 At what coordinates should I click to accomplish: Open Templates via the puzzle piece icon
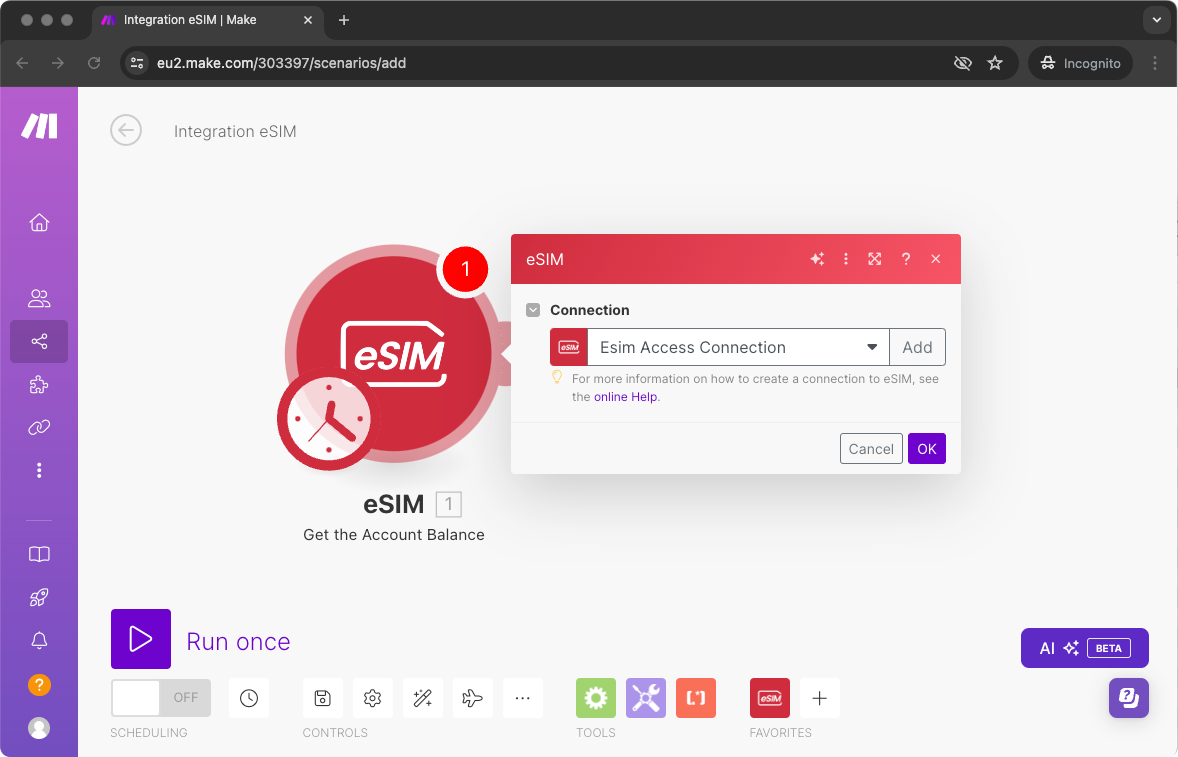(x=39, y=384)
